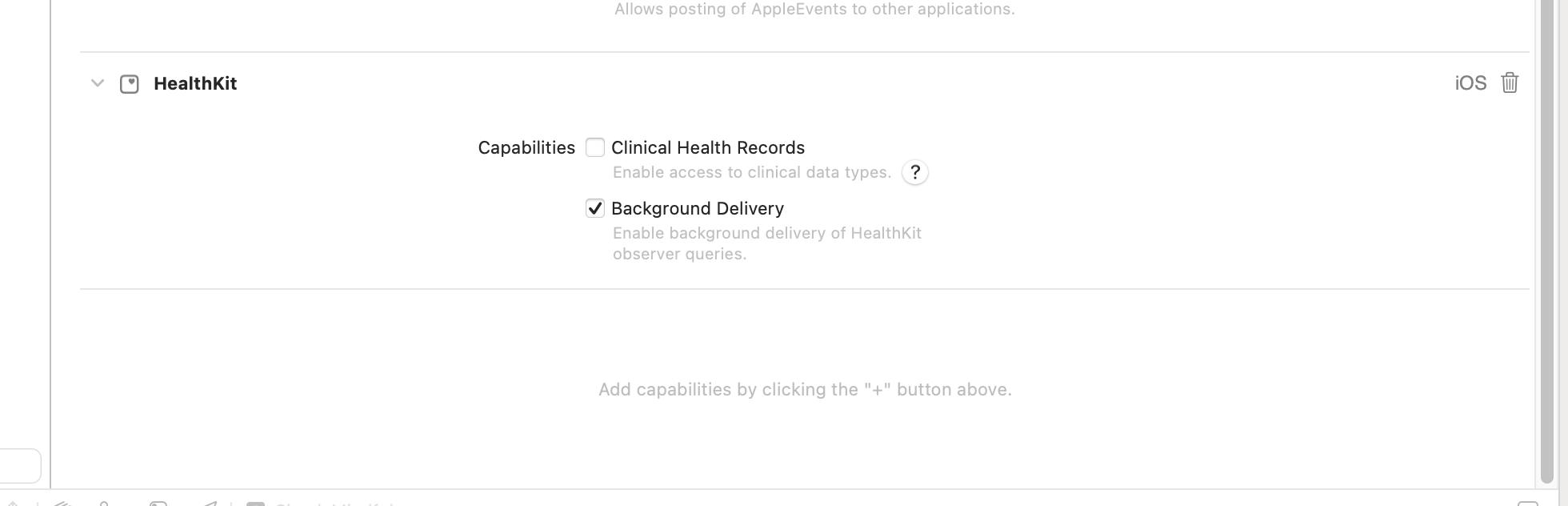Click "Enable access to clinical data types" description
Screen dimensions: 1568x506
click(x=752, y=172)
